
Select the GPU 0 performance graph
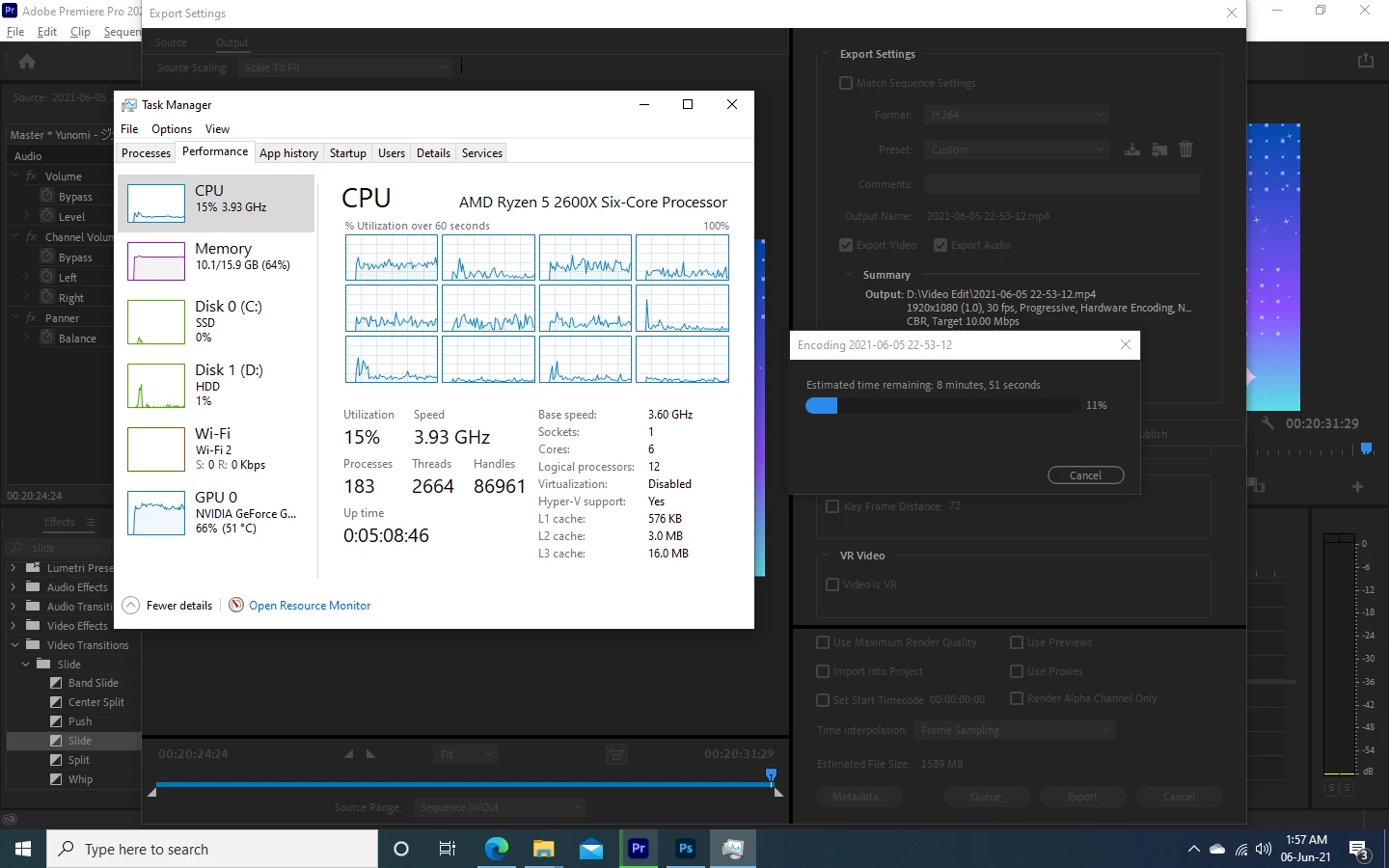point(156,513)
